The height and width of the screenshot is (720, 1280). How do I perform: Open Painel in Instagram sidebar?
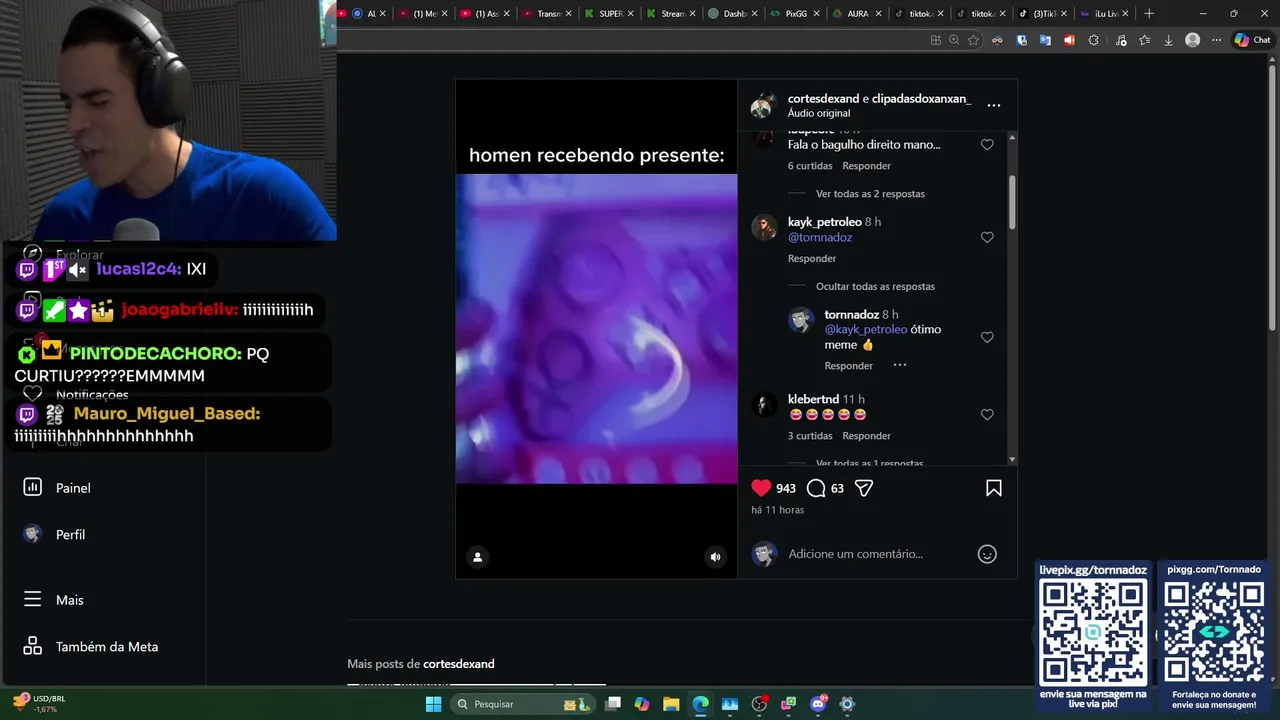coord(58,488)
